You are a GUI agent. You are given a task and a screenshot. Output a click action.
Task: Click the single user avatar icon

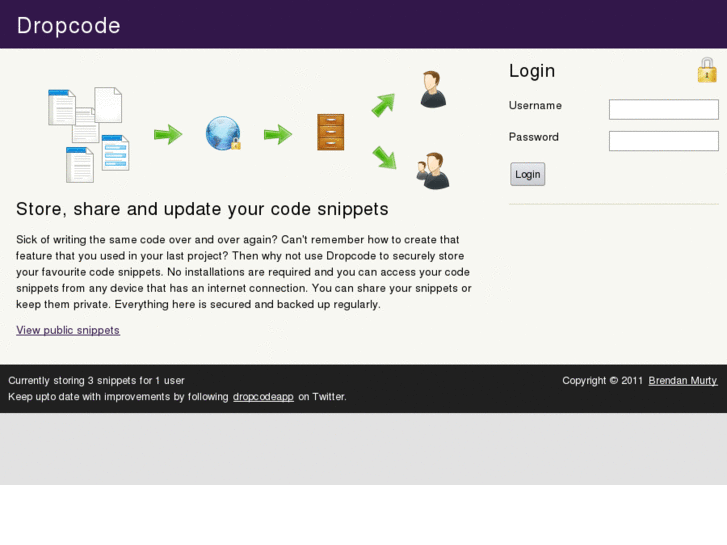433,89
